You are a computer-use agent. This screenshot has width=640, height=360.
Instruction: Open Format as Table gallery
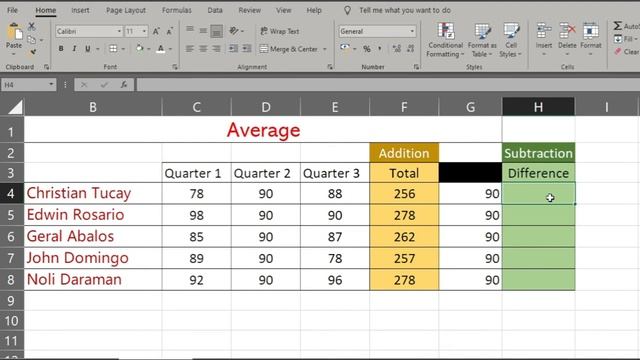click(x=482, y=40)
